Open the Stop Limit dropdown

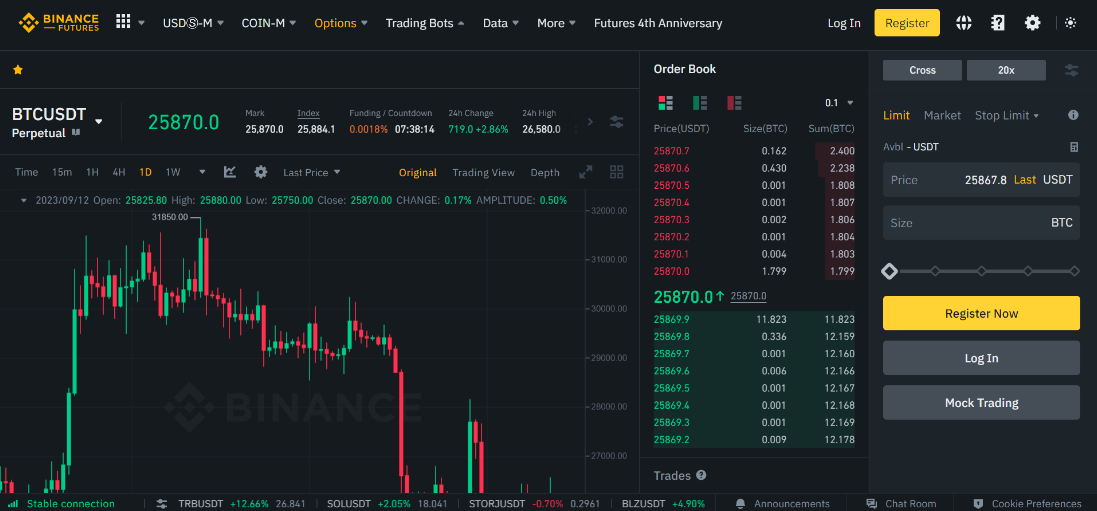(x=1007, y=116)
